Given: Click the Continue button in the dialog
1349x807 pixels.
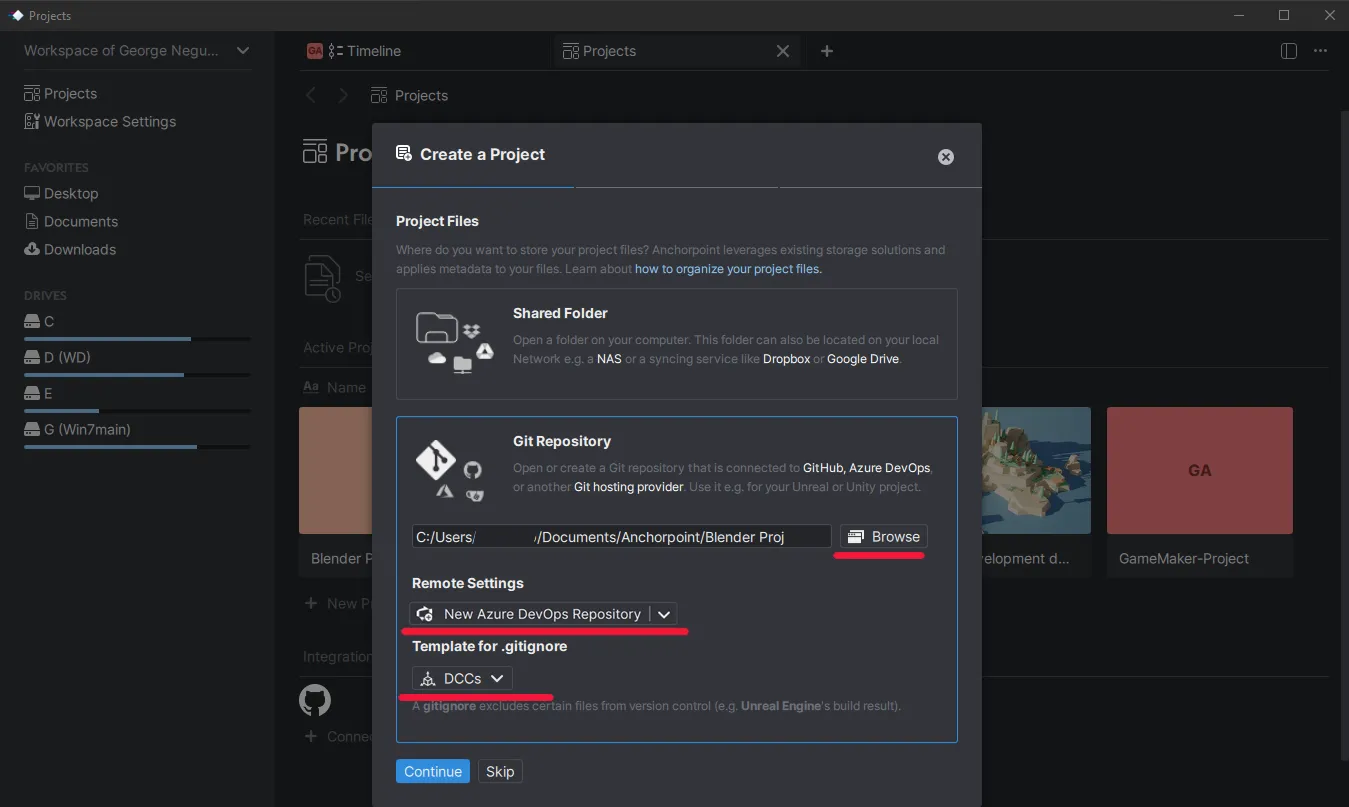Looking at the screenshot, I should pos(432,771).
